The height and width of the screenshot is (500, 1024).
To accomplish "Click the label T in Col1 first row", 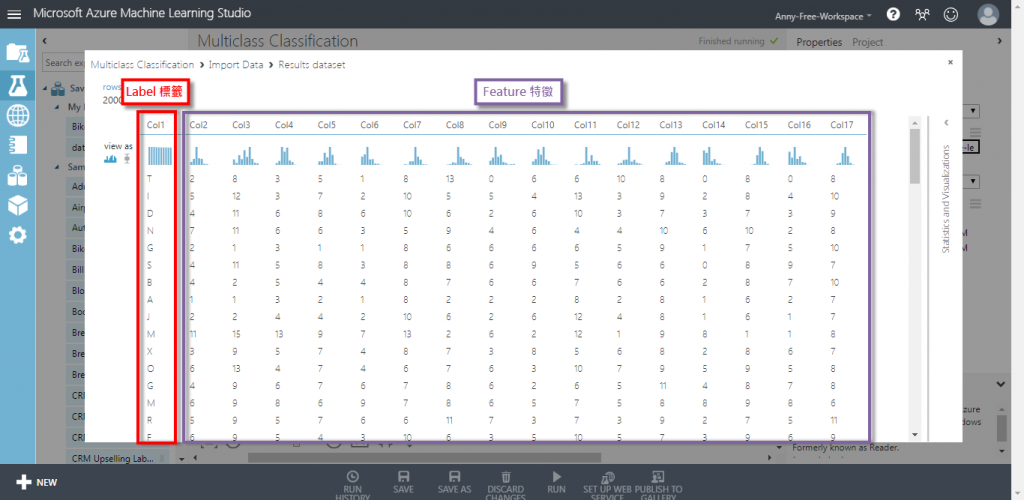I will click(x=150, y=178).
